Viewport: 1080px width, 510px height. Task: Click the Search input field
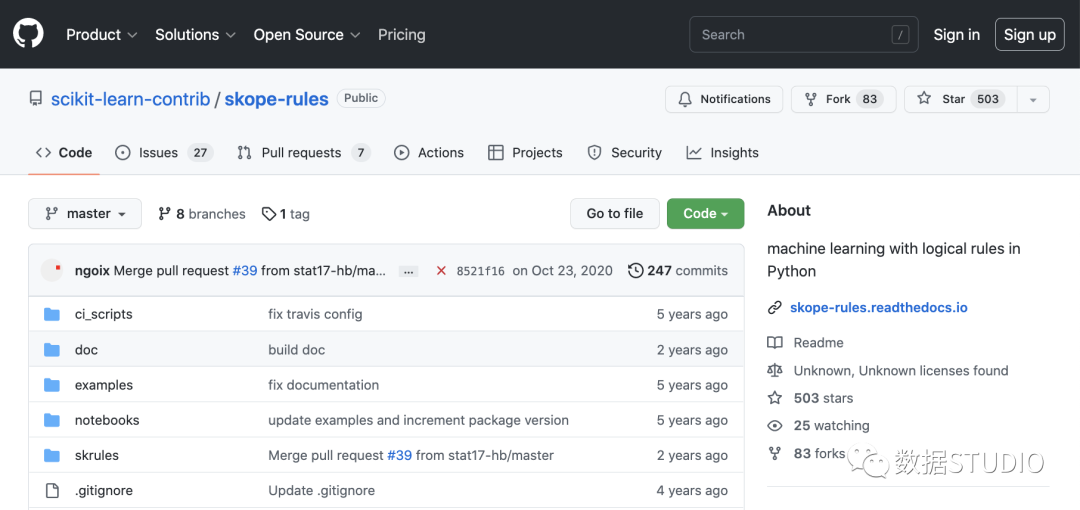click(790, 34)
